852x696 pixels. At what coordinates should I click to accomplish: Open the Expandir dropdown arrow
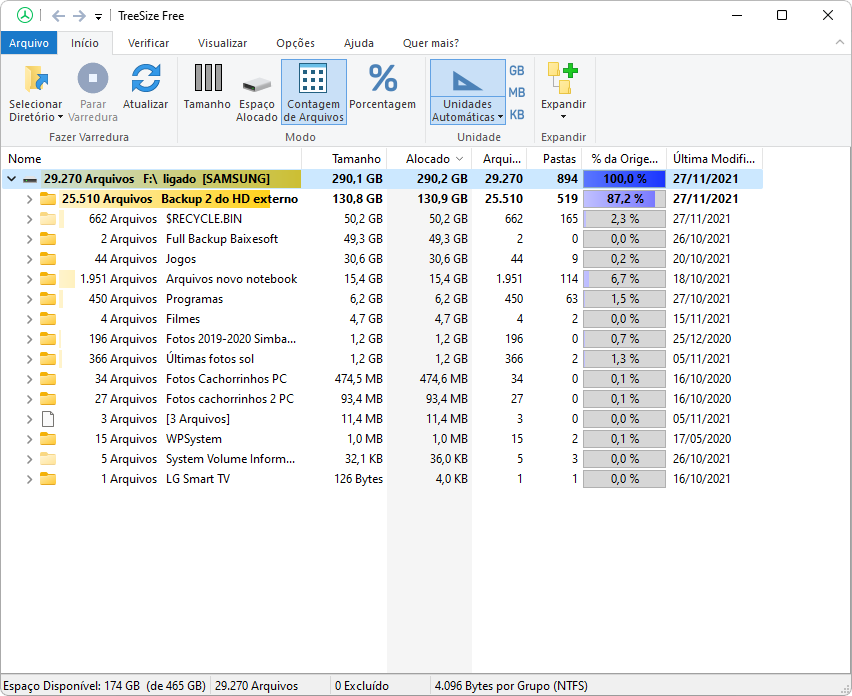pyautogui.click(x=563, y=117)
